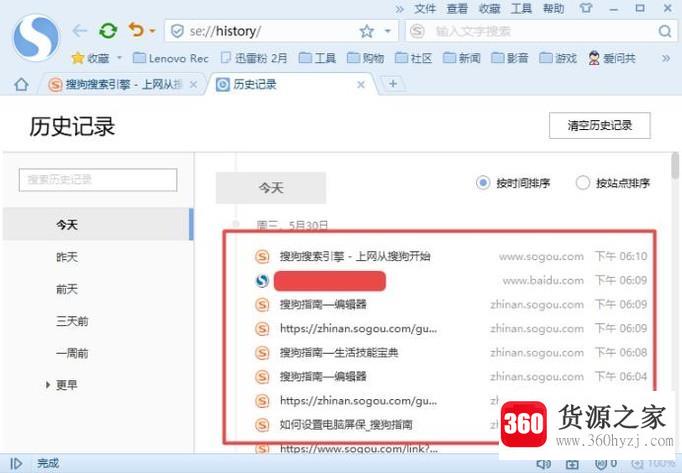Select 今天 in the sidebar
Image resolution: width=682 pixels, height=473 pixels.
tap(98, 225)
